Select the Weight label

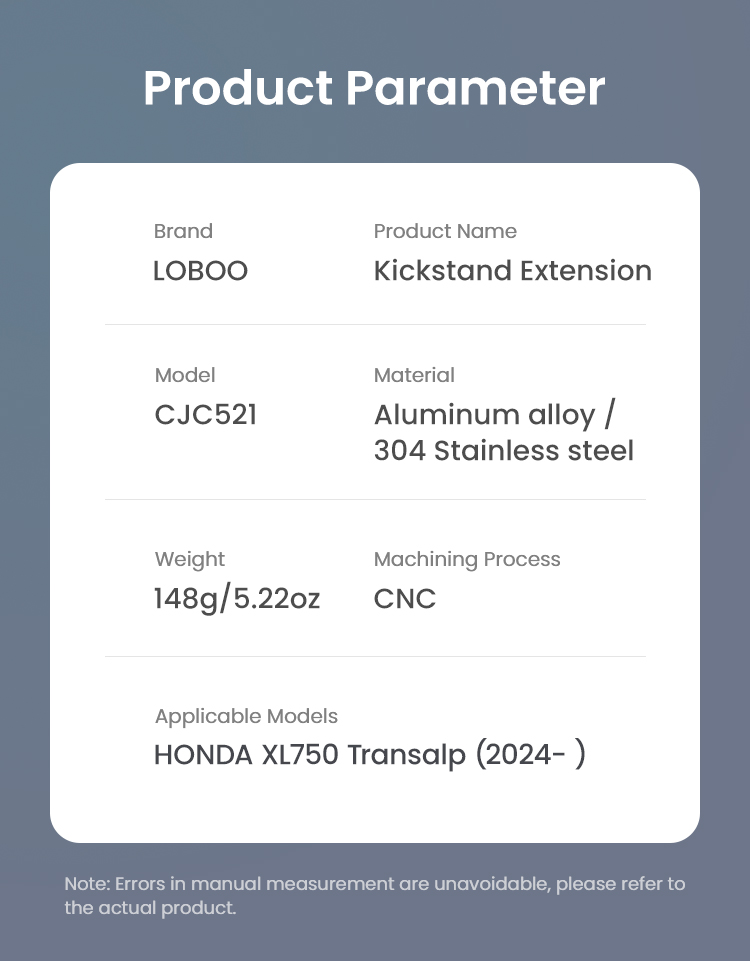189,560
